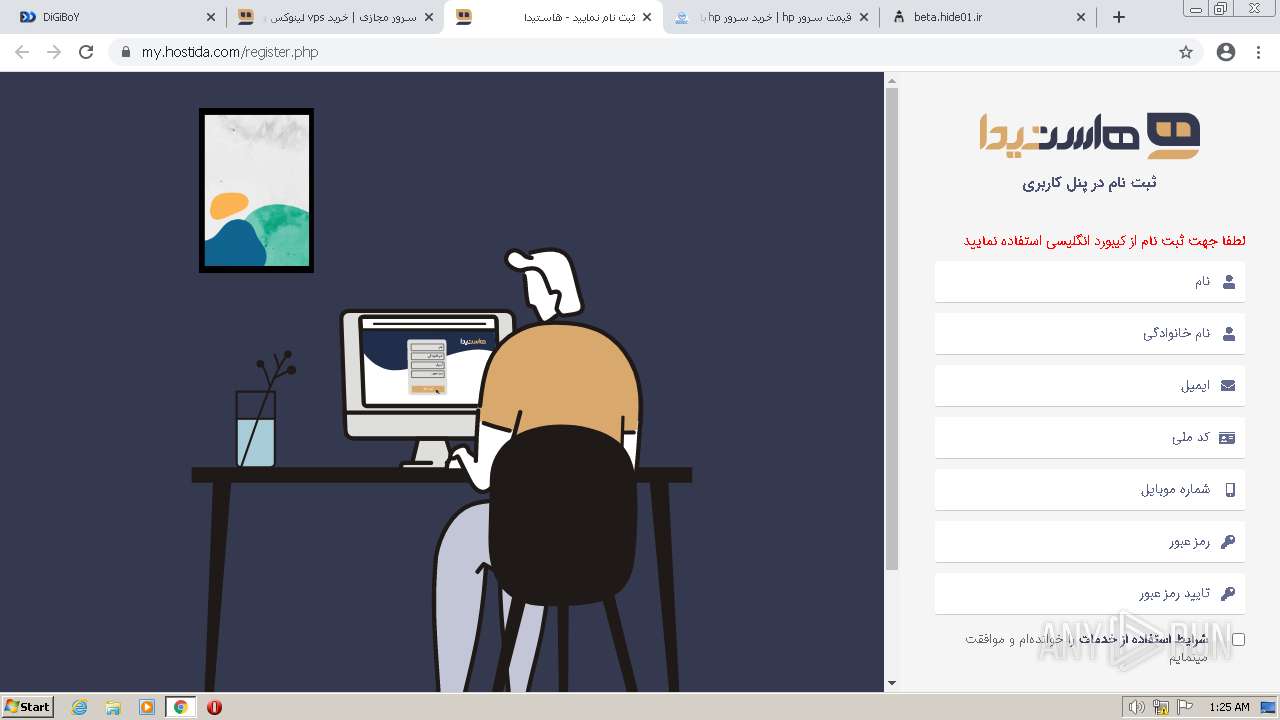Click the رمز عبور field

(x=1090, y=542)
